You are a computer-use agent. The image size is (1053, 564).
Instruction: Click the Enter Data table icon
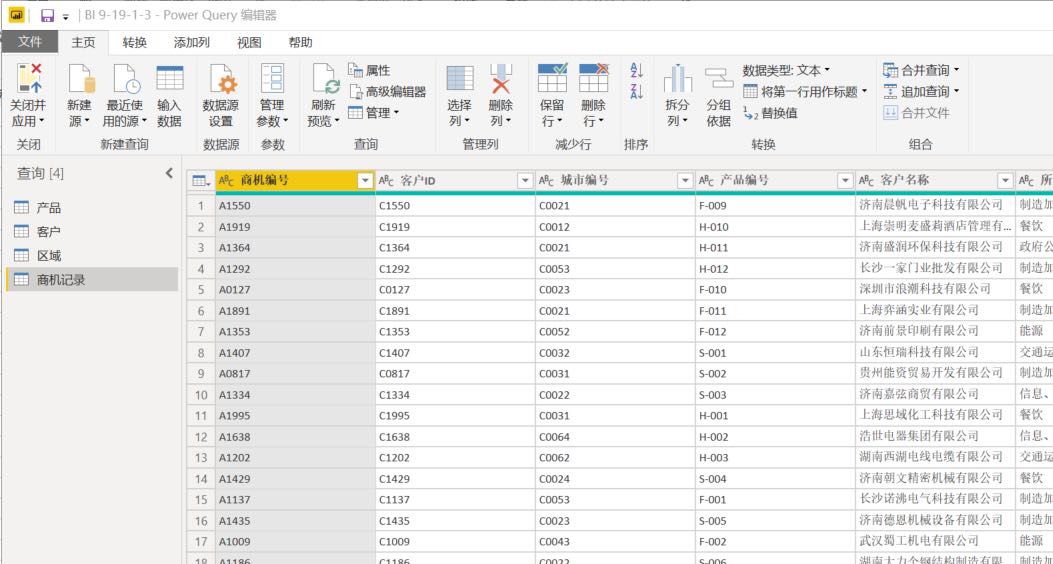click(x=169, y=79)
